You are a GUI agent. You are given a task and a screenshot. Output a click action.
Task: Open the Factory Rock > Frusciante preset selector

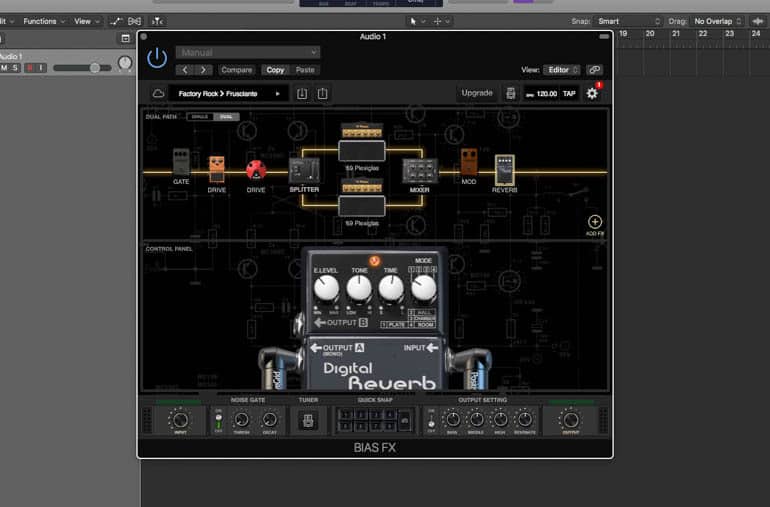pos(230,93)
